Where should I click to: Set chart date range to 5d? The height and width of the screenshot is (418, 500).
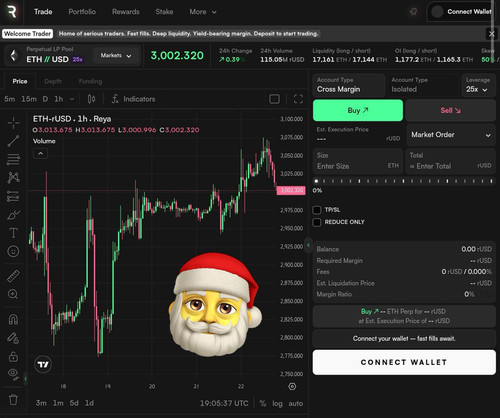(x=74, y=403)
